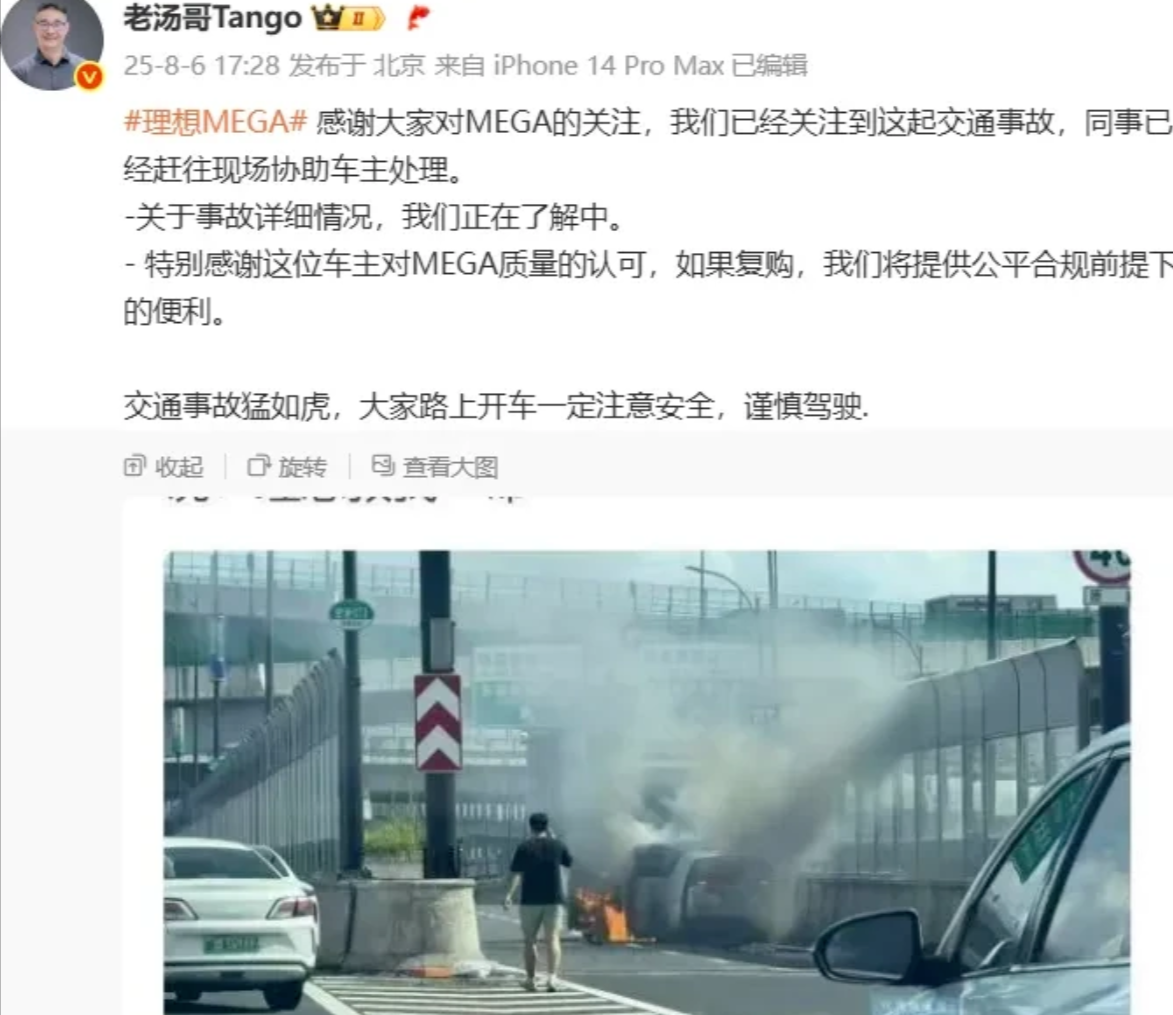The height and width of the screenshot is (1015, 1173).
Task: Click the 查看大图 enlarge icon
Action: (x=383, y=466)
